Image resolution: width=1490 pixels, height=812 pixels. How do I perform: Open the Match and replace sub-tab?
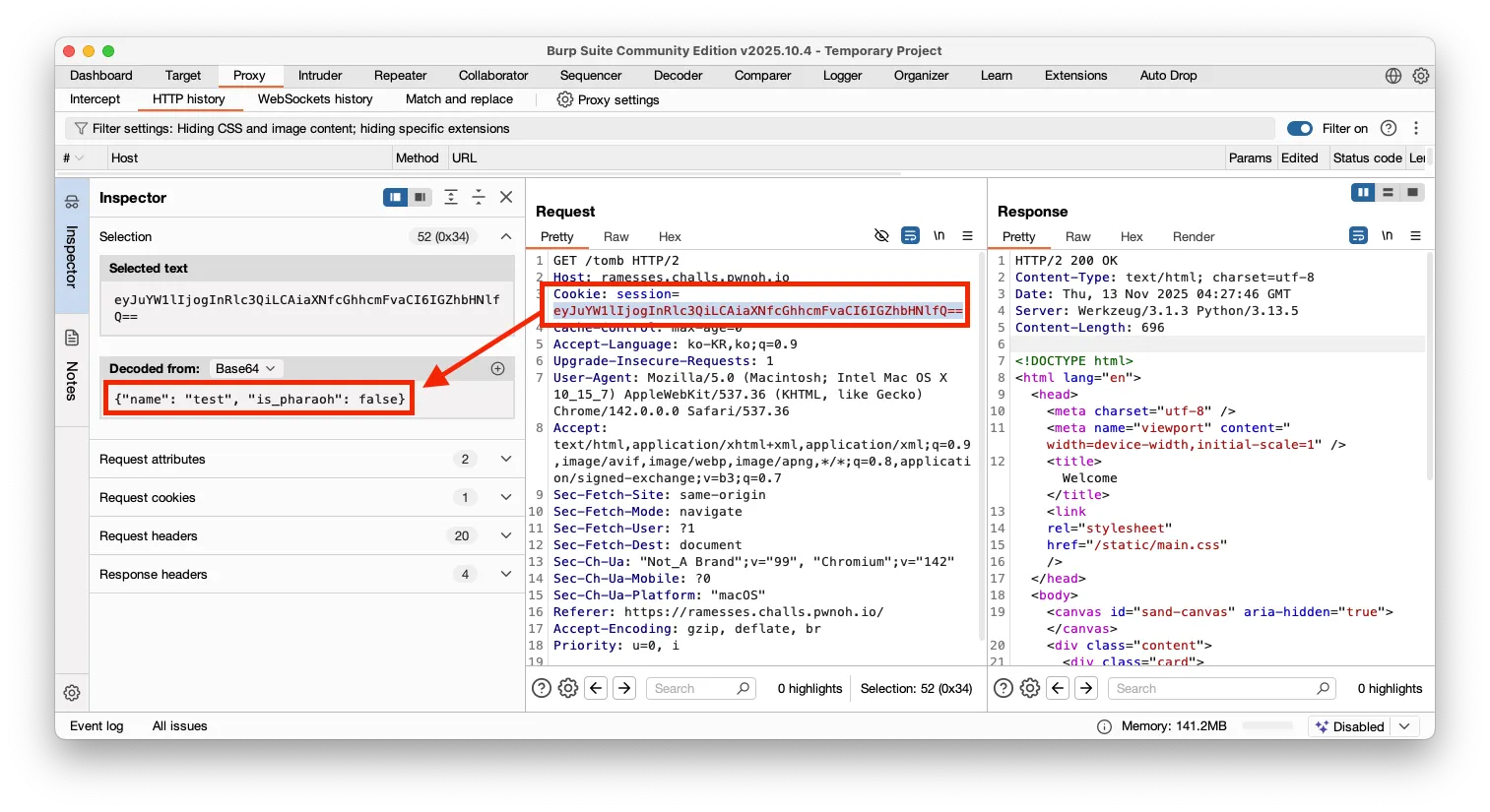(459, 99)
